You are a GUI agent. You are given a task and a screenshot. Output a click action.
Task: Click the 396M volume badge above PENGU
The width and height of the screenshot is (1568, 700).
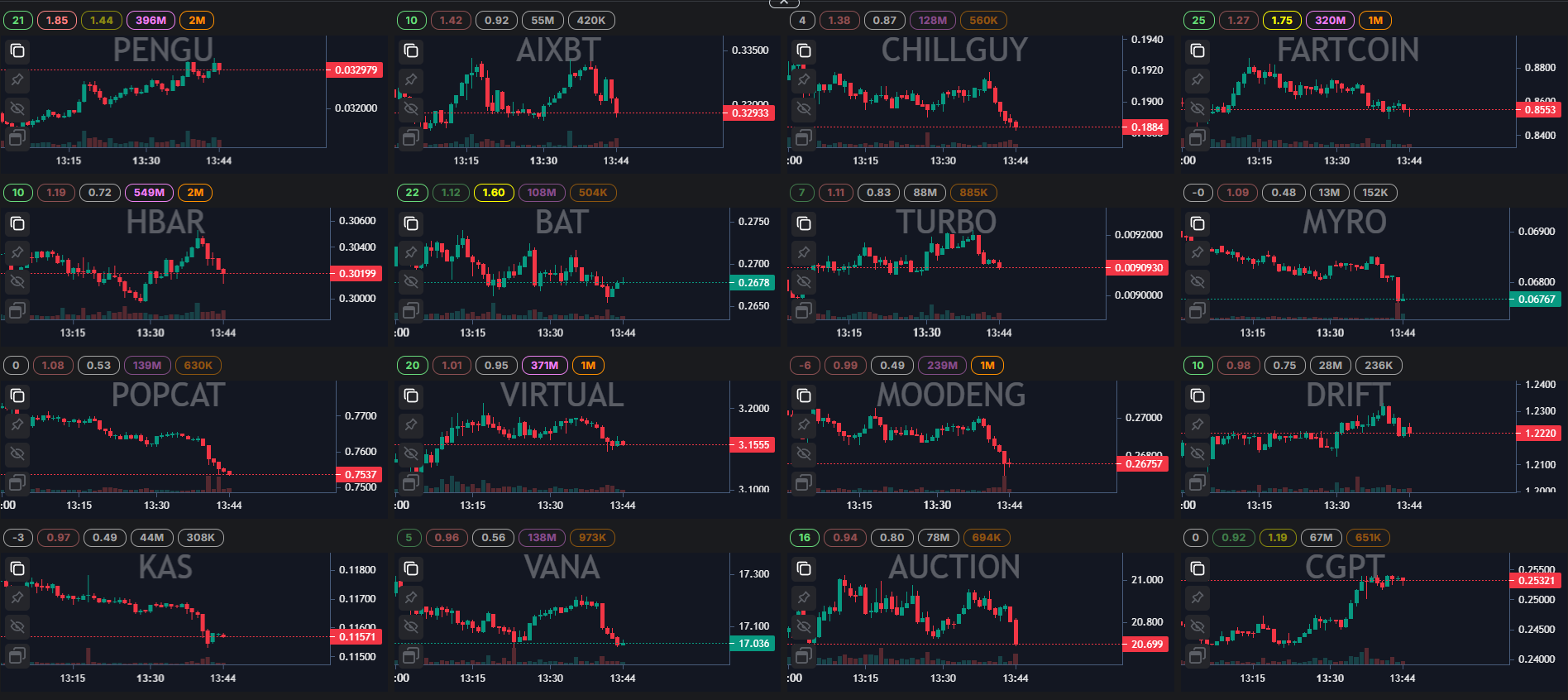[151, 21]
